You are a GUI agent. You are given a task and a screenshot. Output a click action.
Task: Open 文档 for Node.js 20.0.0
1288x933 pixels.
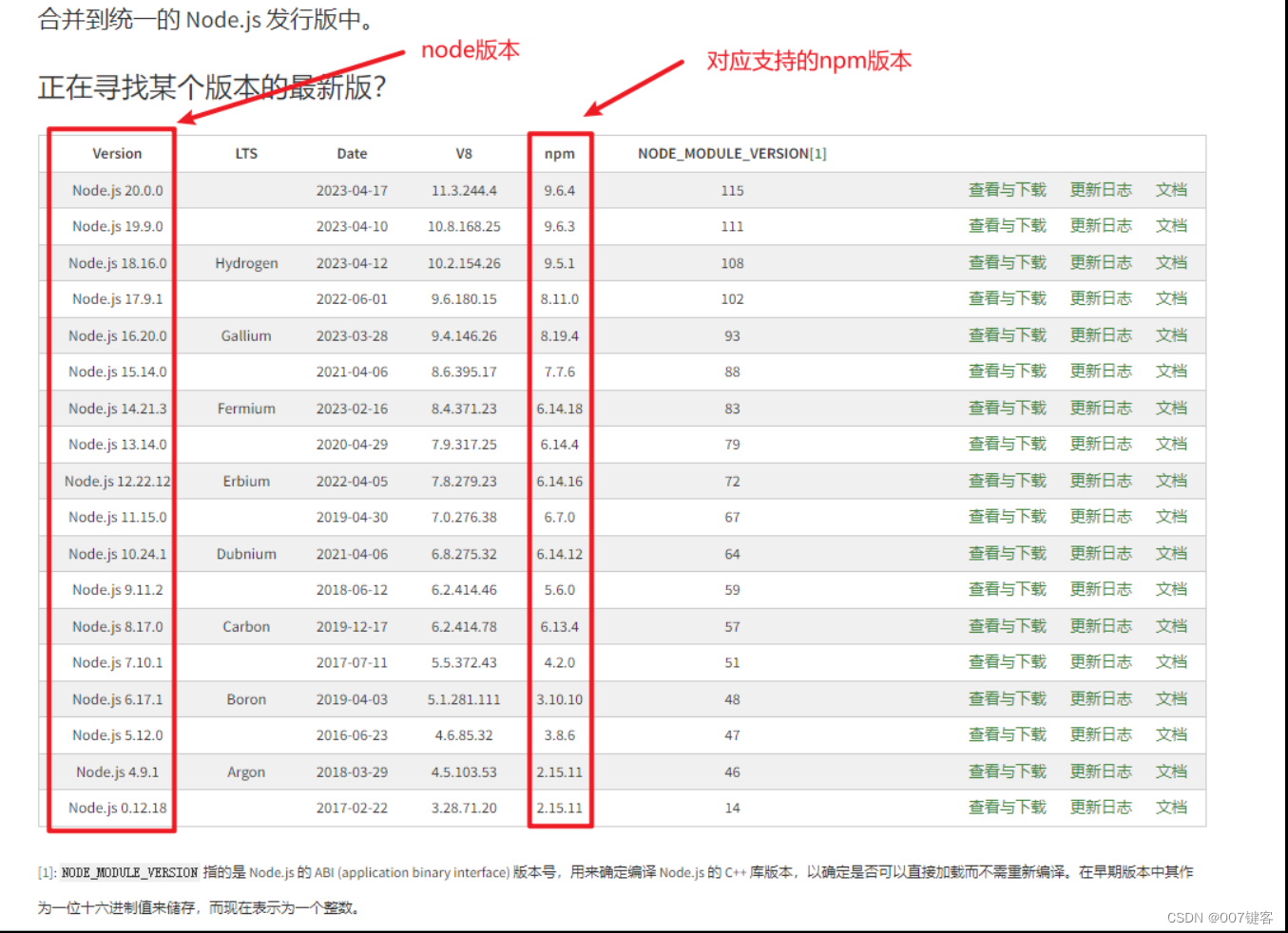1171,189
